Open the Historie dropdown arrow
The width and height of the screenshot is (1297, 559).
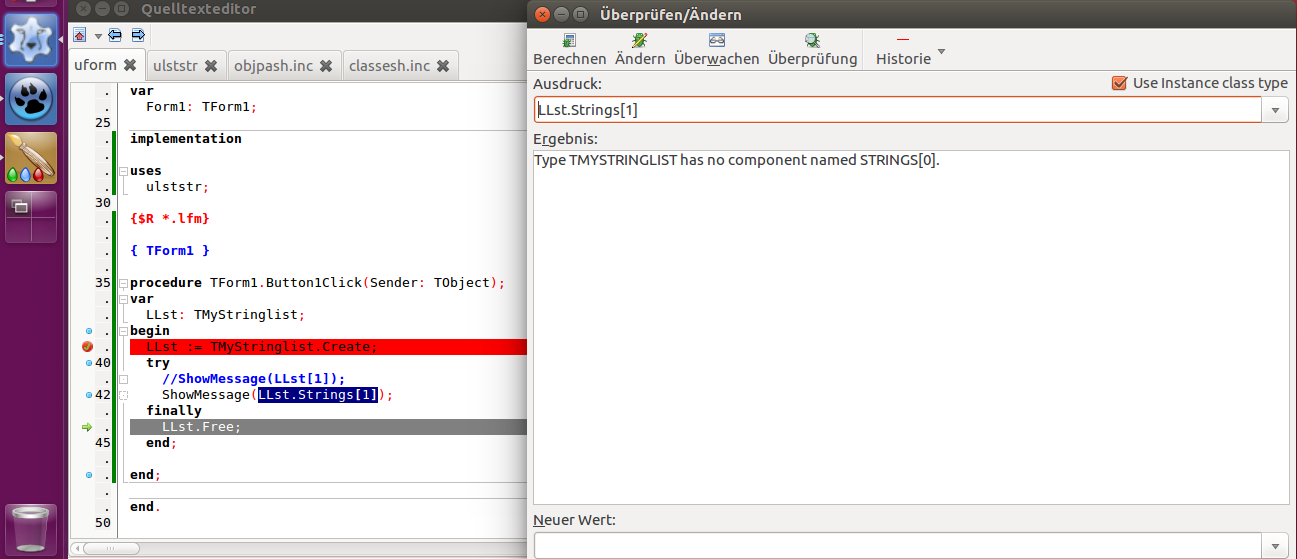tap(941, 52)
